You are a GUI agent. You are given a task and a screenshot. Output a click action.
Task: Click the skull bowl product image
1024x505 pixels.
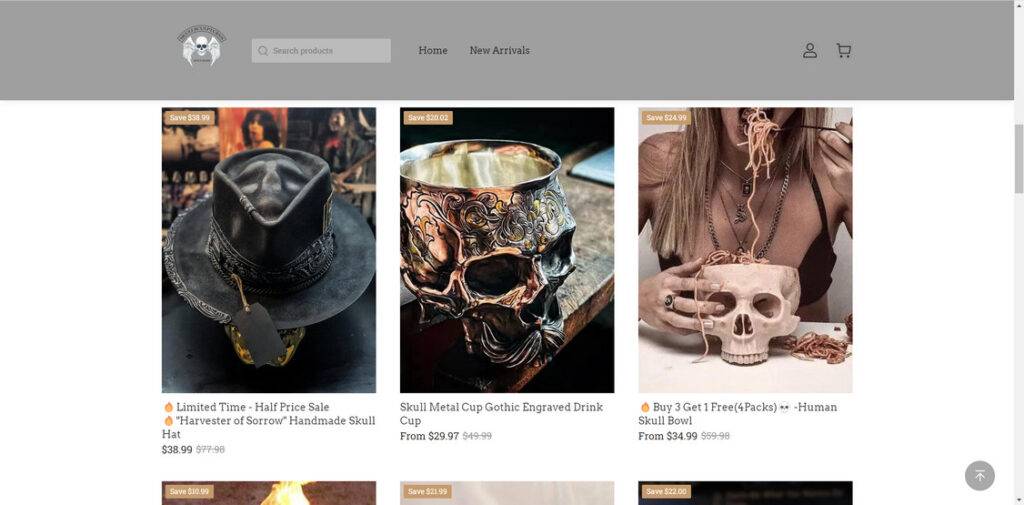[745, 250]
